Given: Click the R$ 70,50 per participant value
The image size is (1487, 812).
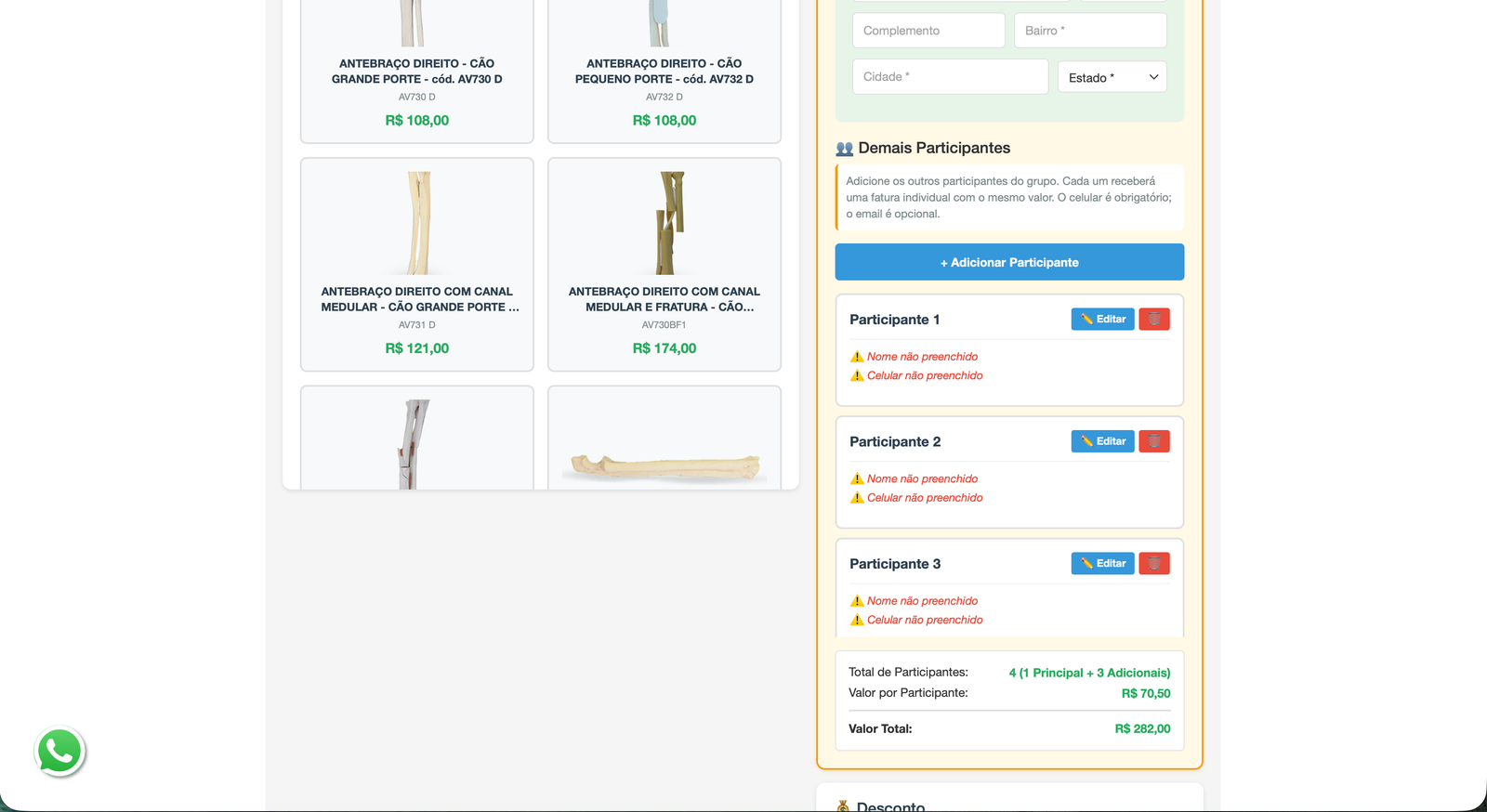Looking at the screenshot, I should coord(1146,693).
